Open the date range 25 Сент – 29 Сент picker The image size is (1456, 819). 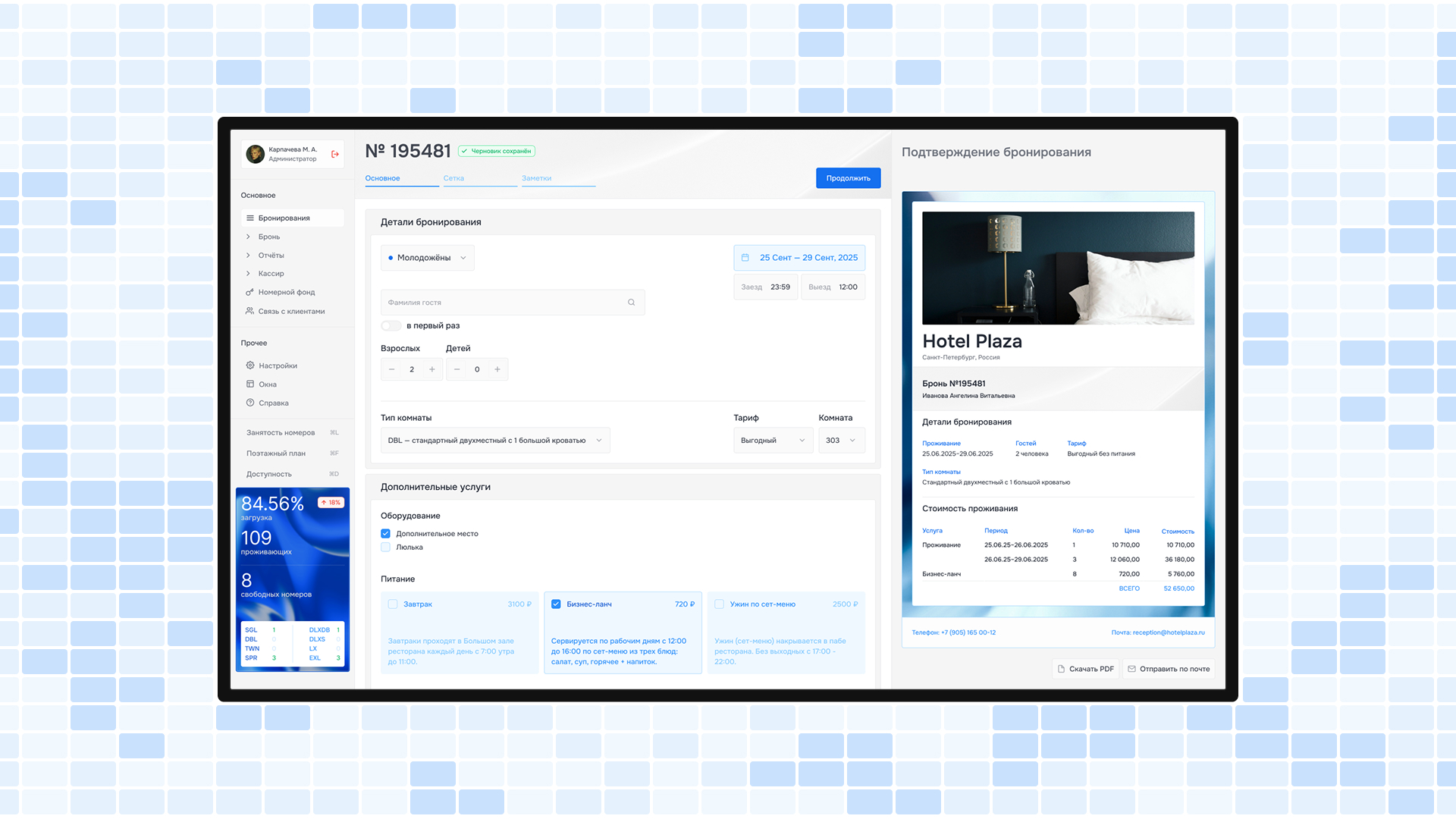[799, 258]
